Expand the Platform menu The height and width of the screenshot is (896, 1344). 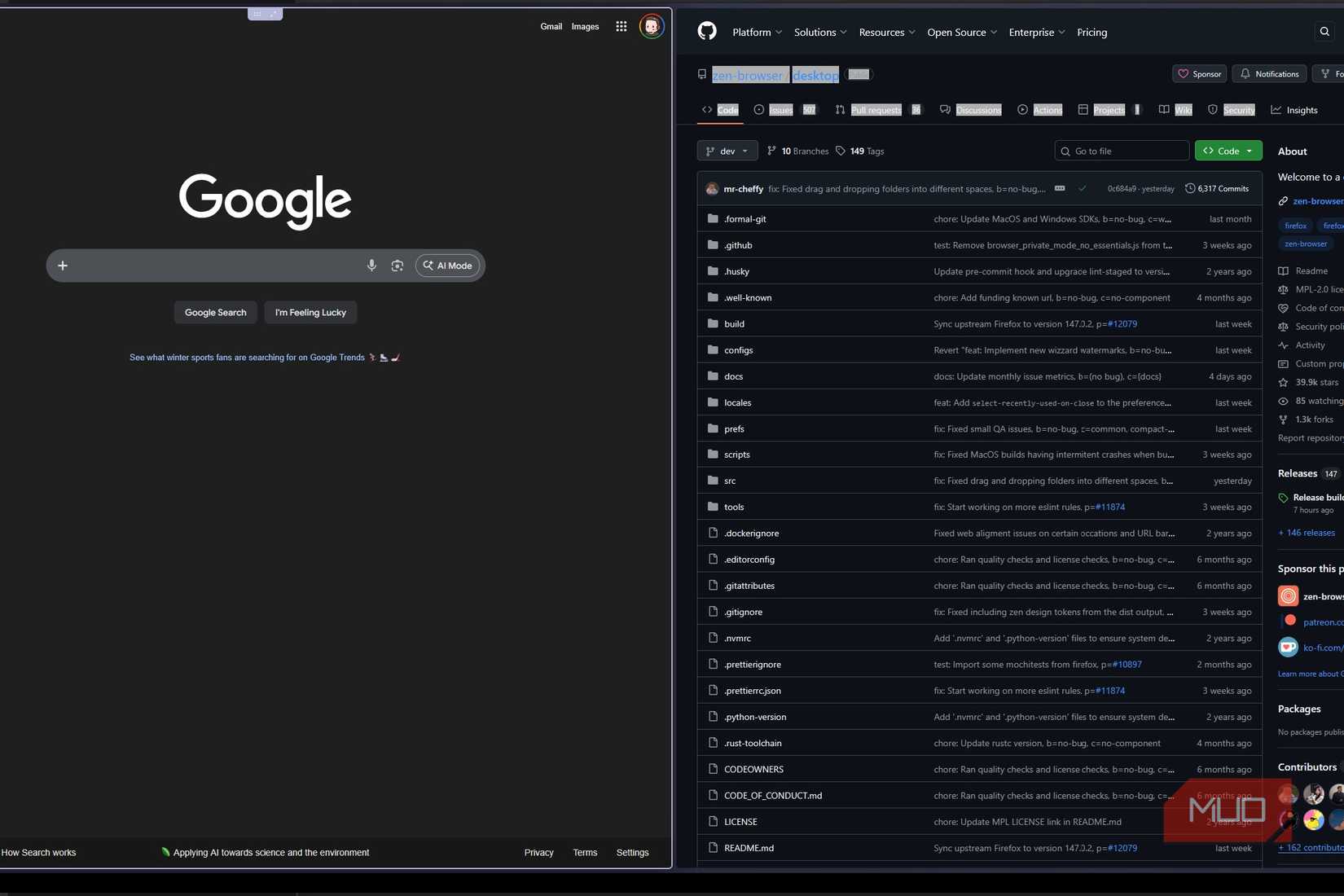757,33
